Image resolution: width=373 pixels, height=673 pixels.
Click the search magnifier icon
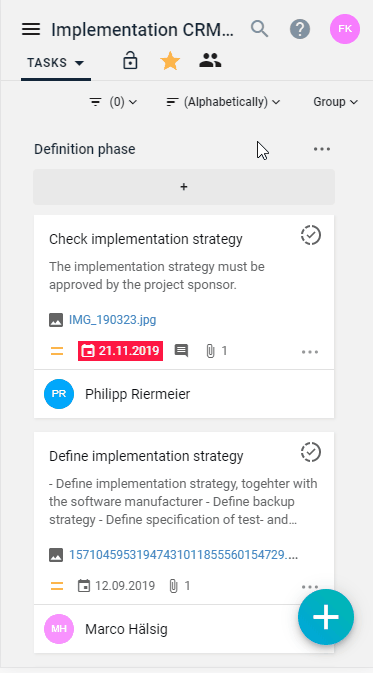click(x=259, y=29)
